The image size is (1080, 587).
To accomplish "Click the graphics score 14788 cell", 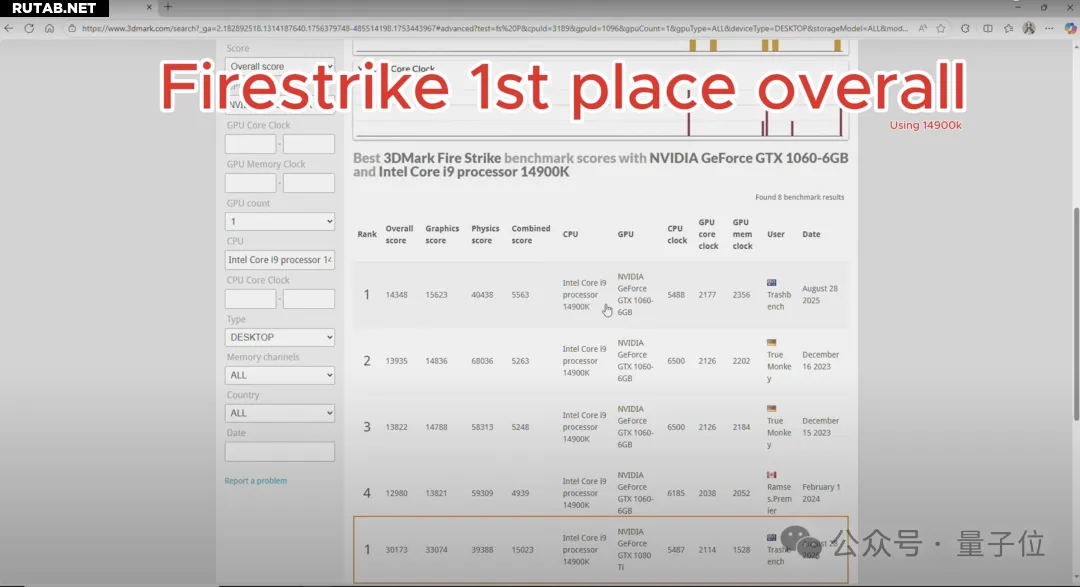I will click(x=436, y=427).
